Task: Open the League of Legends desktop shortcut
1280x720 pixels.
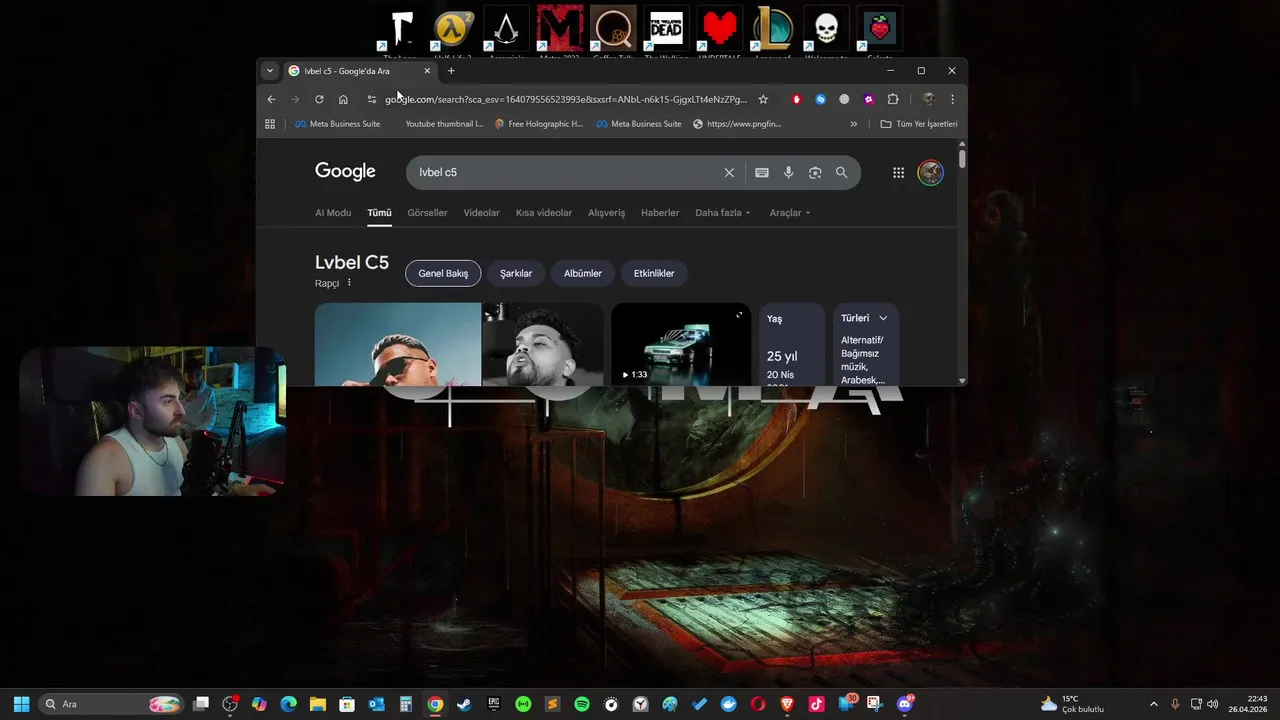Action: [773, 29]
